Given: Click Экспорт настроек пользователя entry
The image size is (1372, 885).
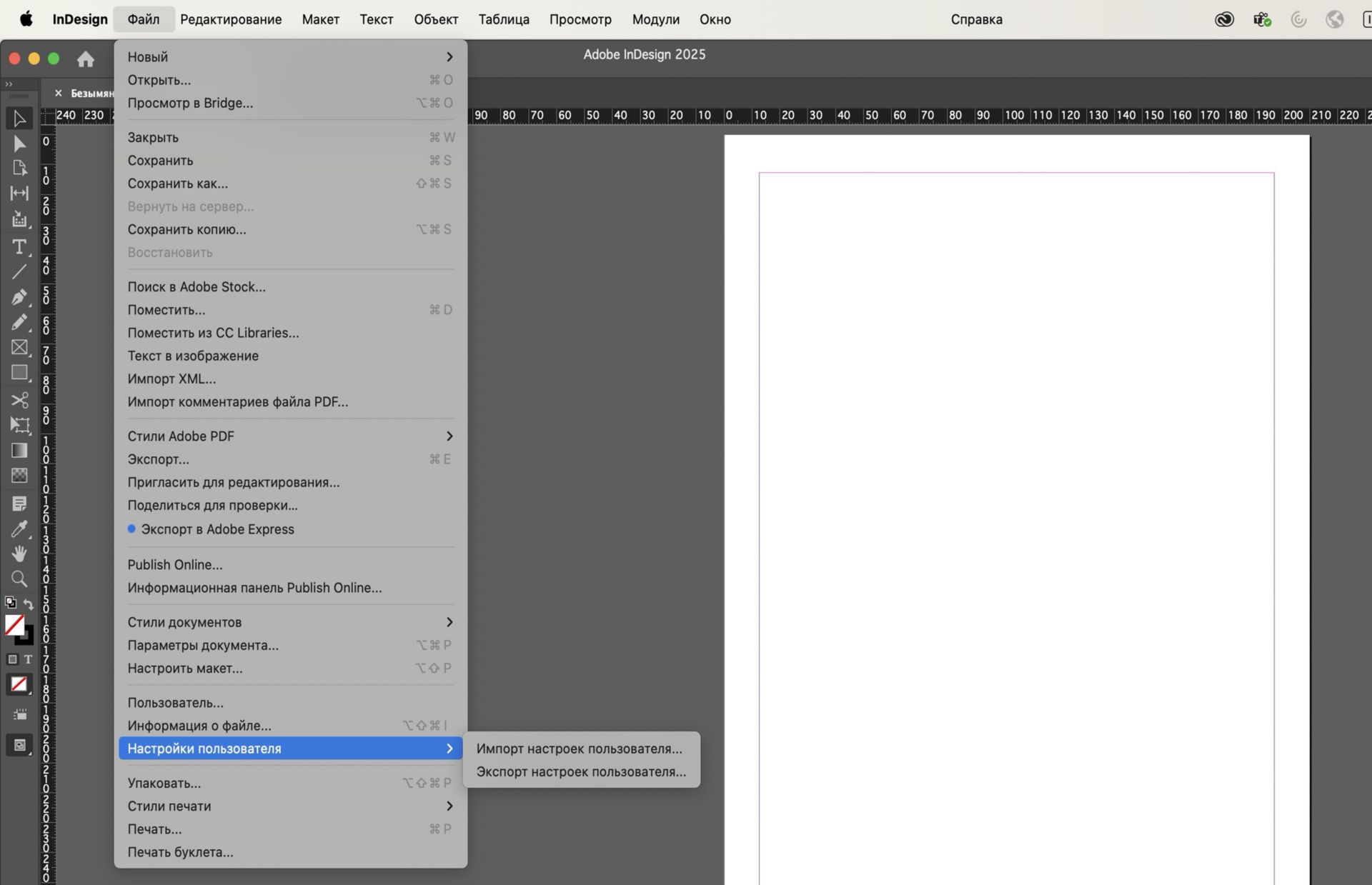Looking at the screenshot, I should click(x=580, y=771).
